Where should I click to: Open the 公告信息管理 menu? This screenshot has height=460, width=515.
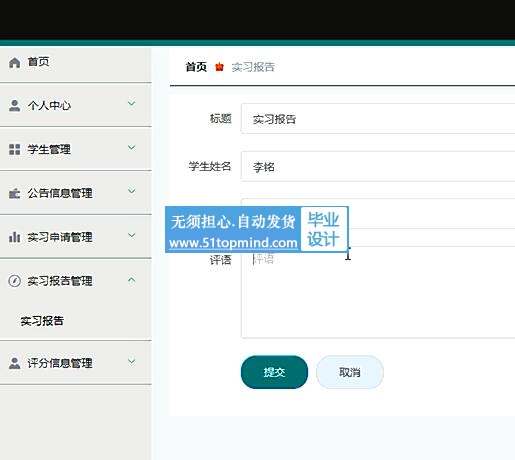[x=76, y=193]
